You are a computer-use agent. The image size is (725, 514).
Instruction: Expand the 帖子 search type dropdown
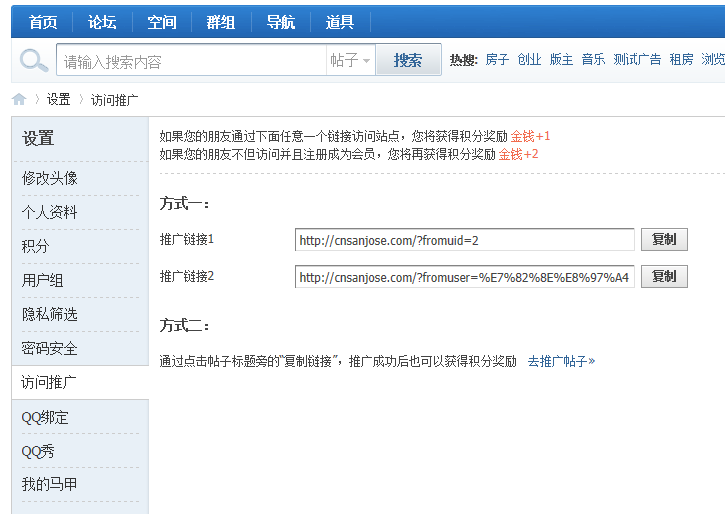click(x=350, y=60)
